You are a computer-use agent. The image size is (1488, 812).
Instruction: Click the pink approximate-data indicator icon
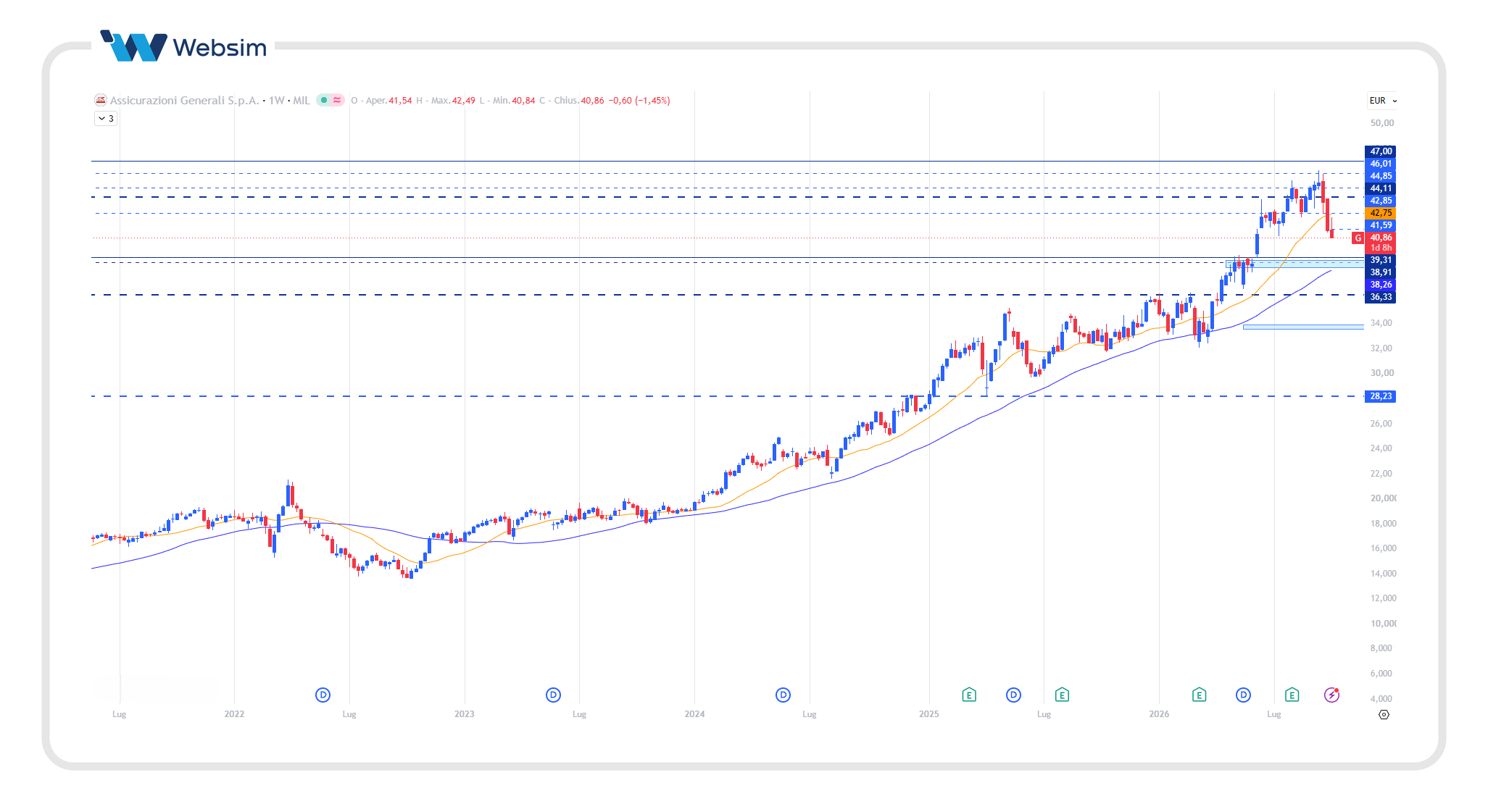tap(337, 100)
